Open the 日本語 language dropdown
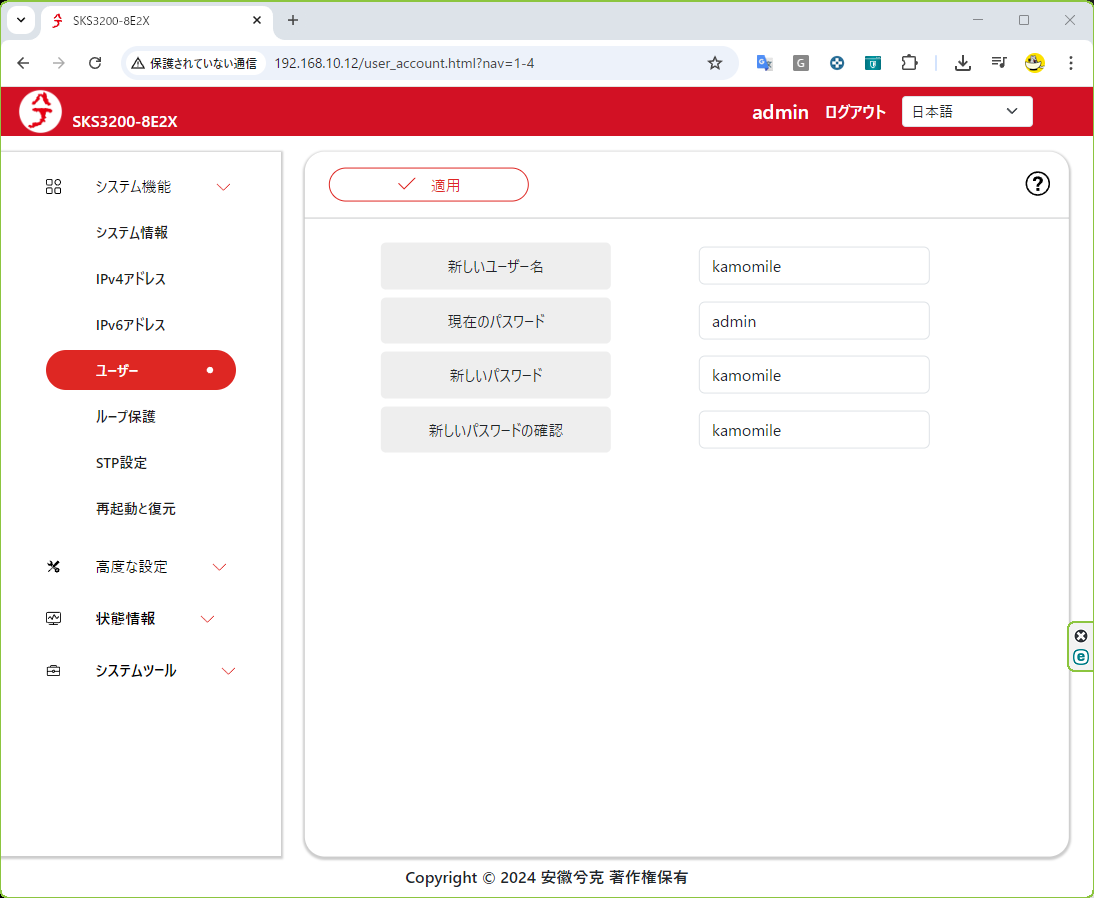Screen dimensions: 1094x898 (x=967, y=112)
